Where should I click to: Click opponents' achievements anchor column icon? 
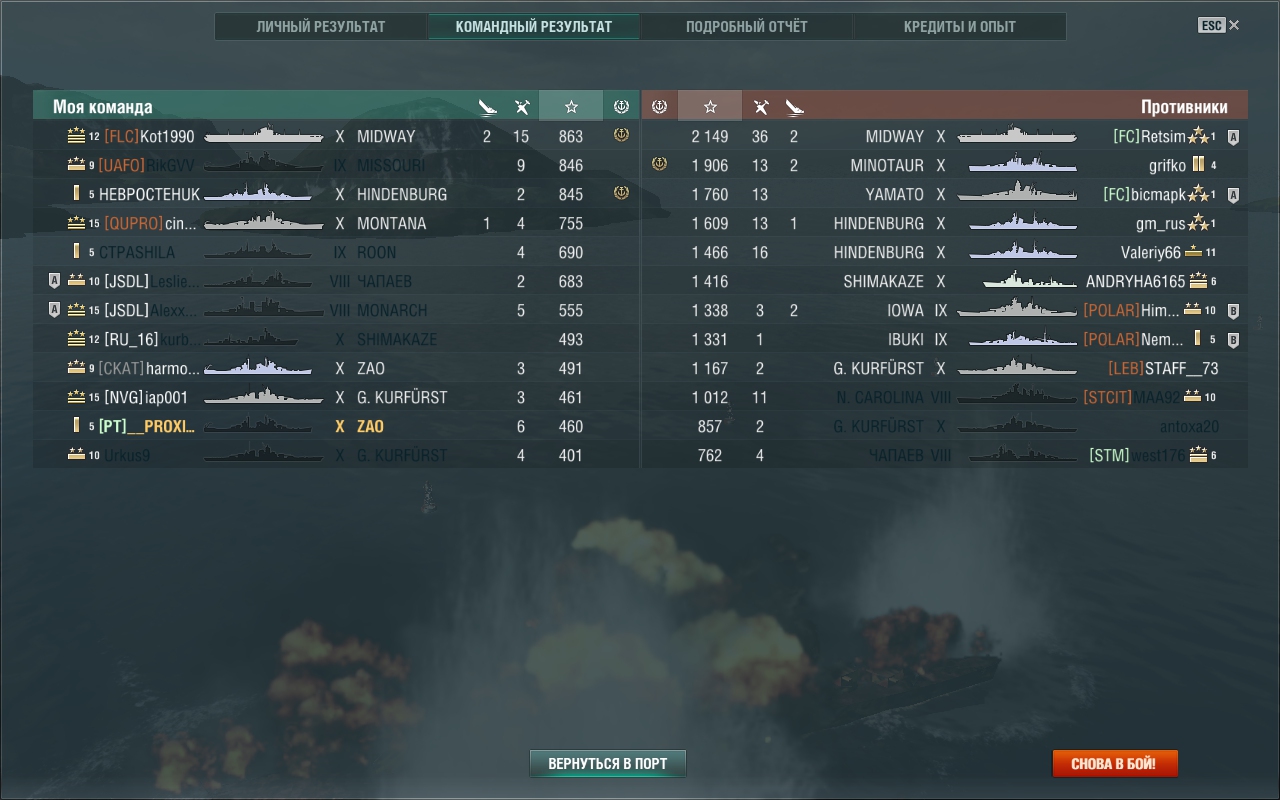click(659, 106)
